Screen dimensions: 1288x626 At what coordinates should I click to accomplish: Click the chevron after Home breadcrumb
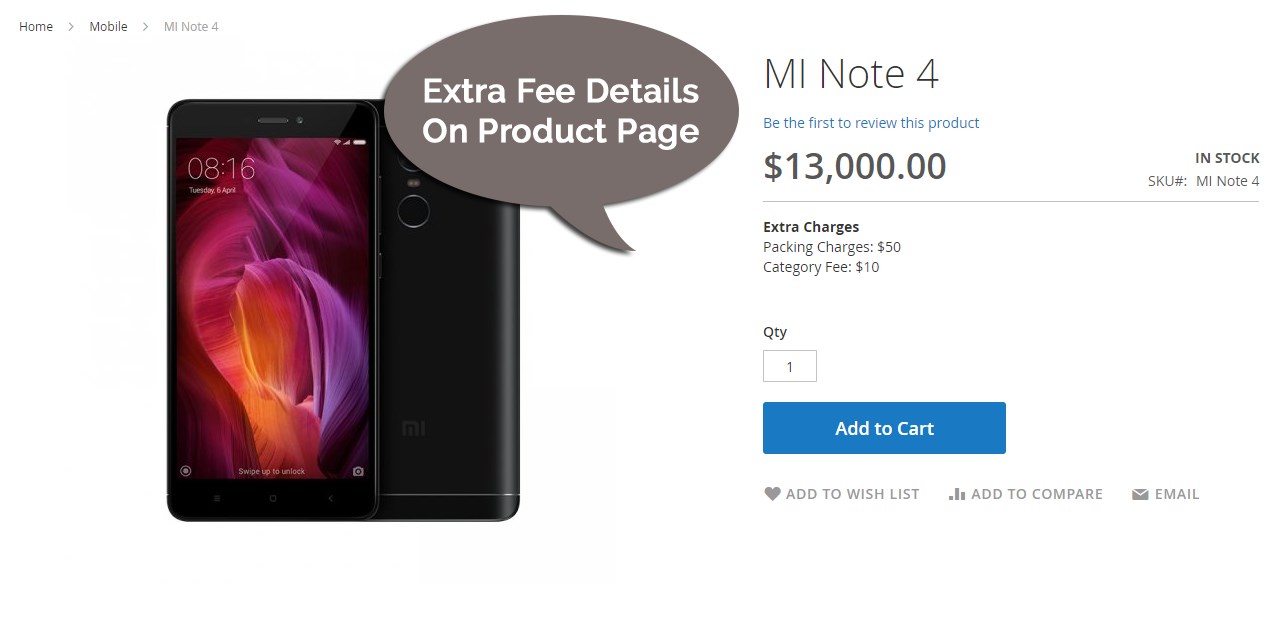click(71, 27)
